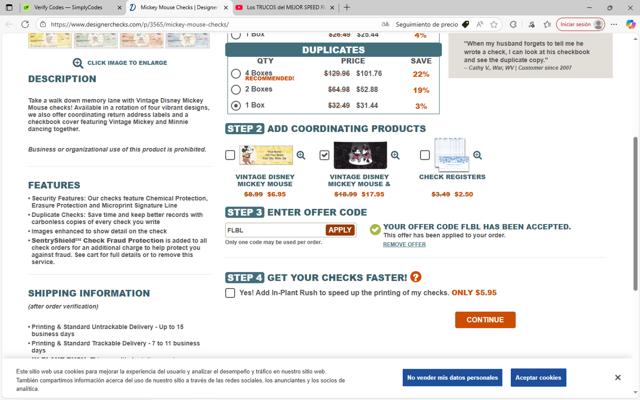640x400 pixels.
Task: Open the tab actions menu icon
Action: [9, 7]
